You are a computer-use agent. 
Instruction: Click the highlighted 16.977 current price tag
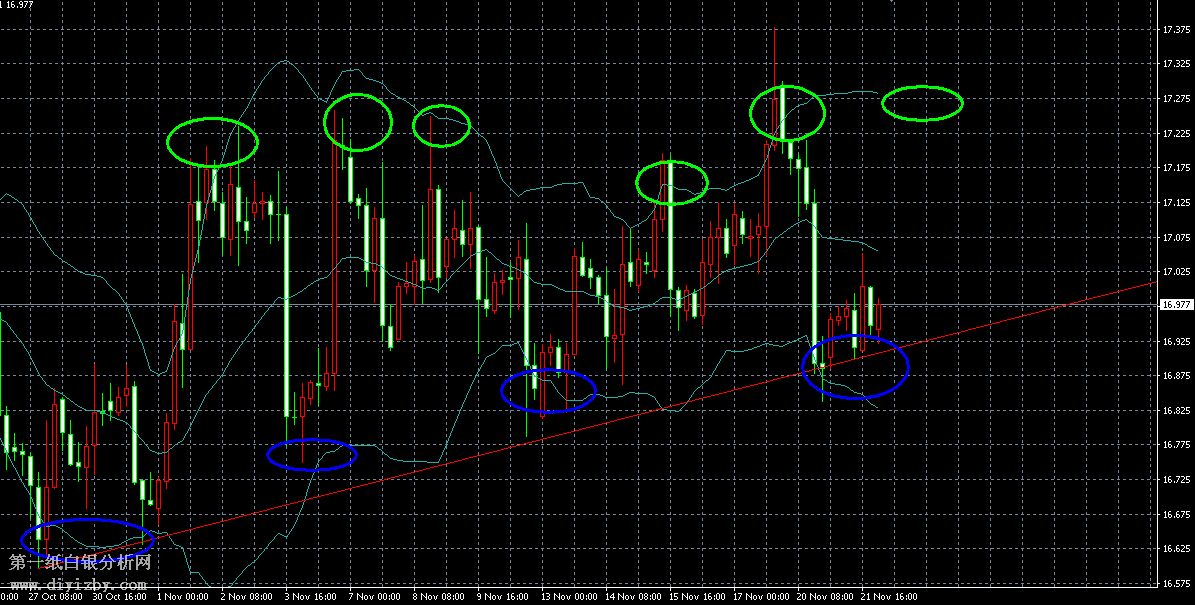(x=1175, y=305)
